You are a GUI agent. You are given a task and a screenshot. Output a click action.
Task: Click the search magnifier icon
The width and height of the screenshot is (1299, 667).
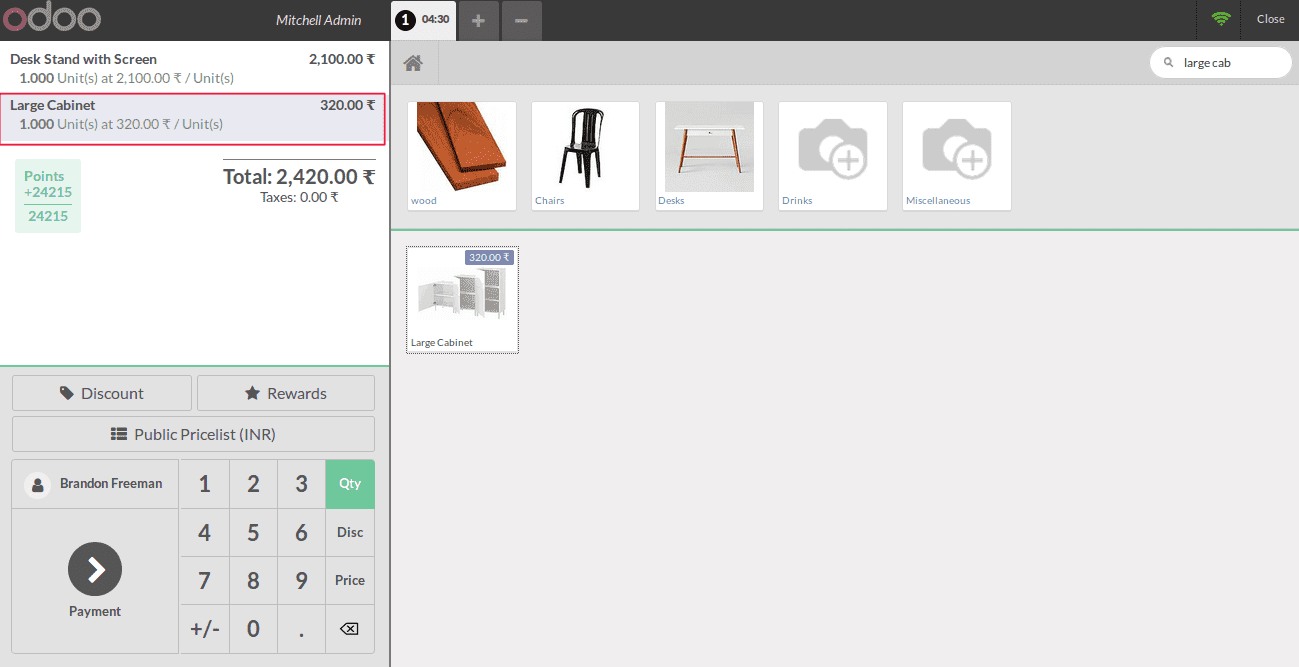pos(1168,63)
